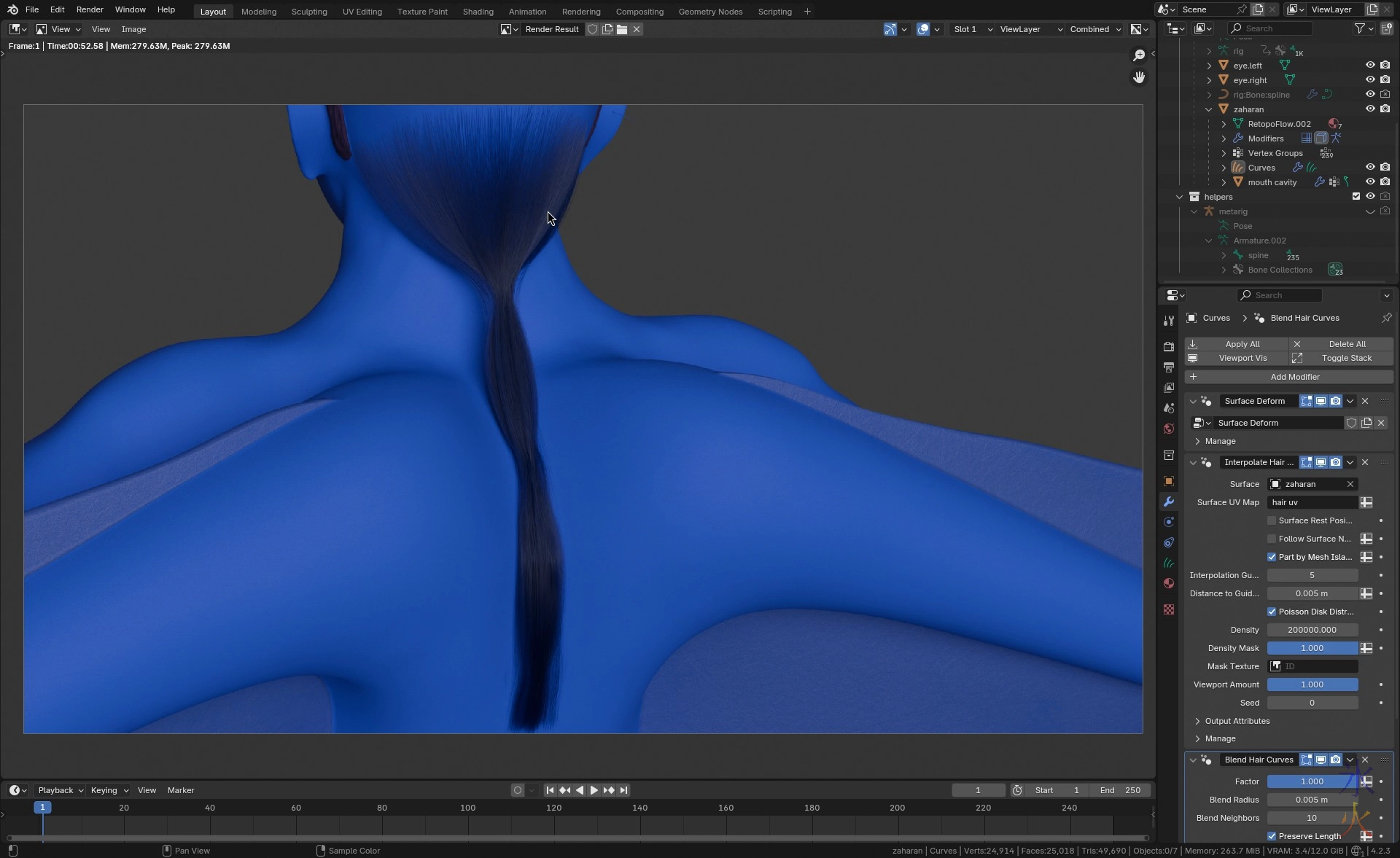Click the pan hand gizmo in the image view
1400x858 pixels.
coord(1138,77)
